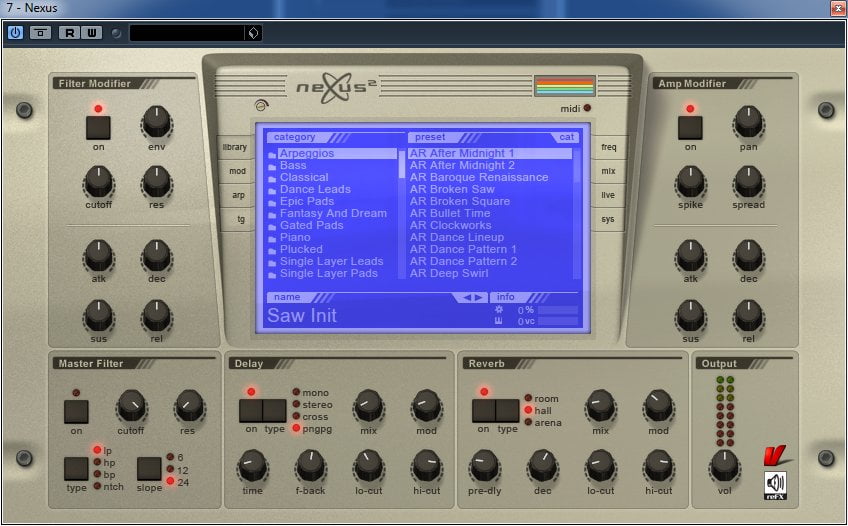Click the Delay time knob

252,466
